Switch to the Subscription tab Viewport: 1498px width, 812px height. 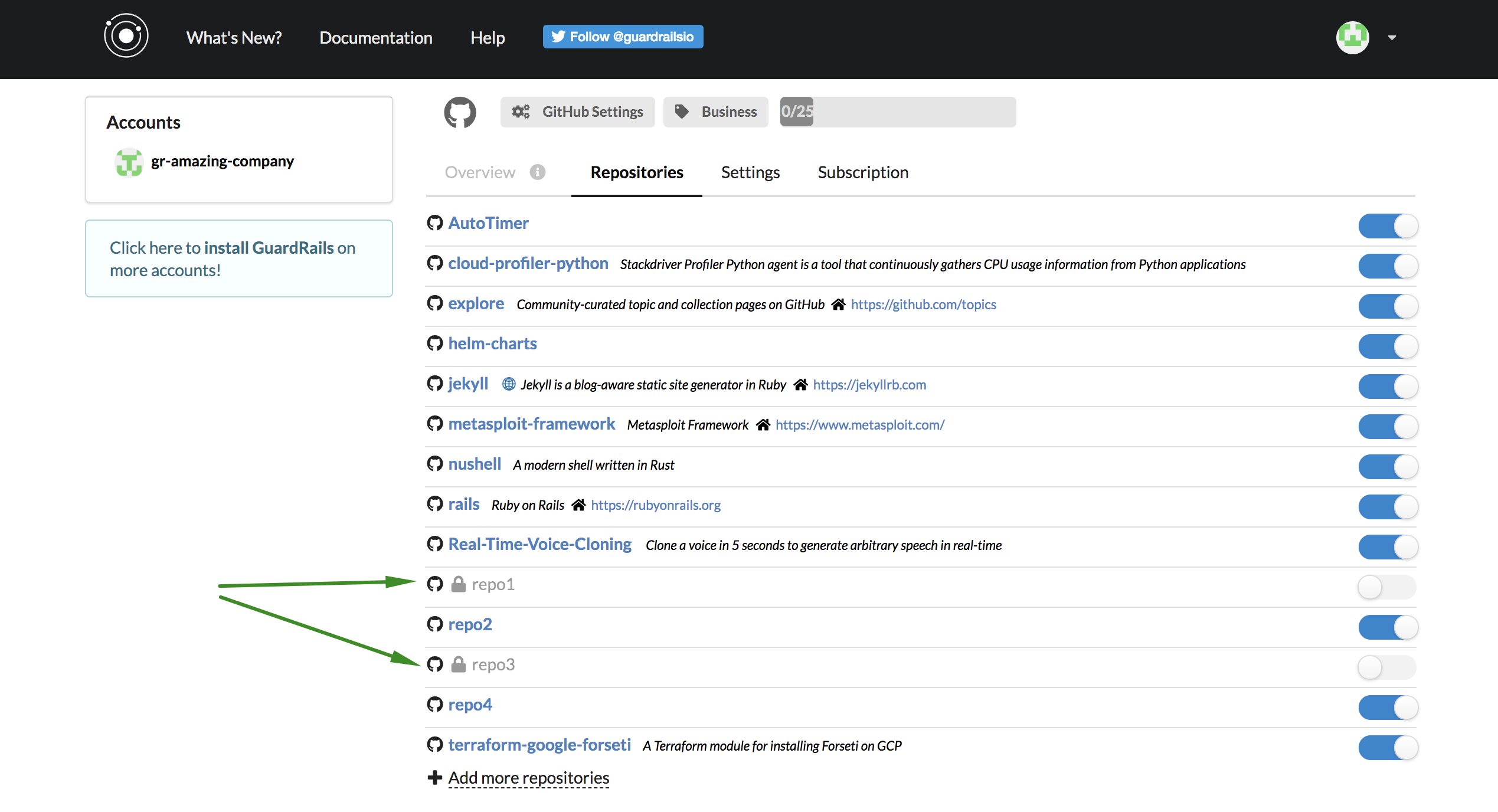pyautogui.click(x=862, y=172)
